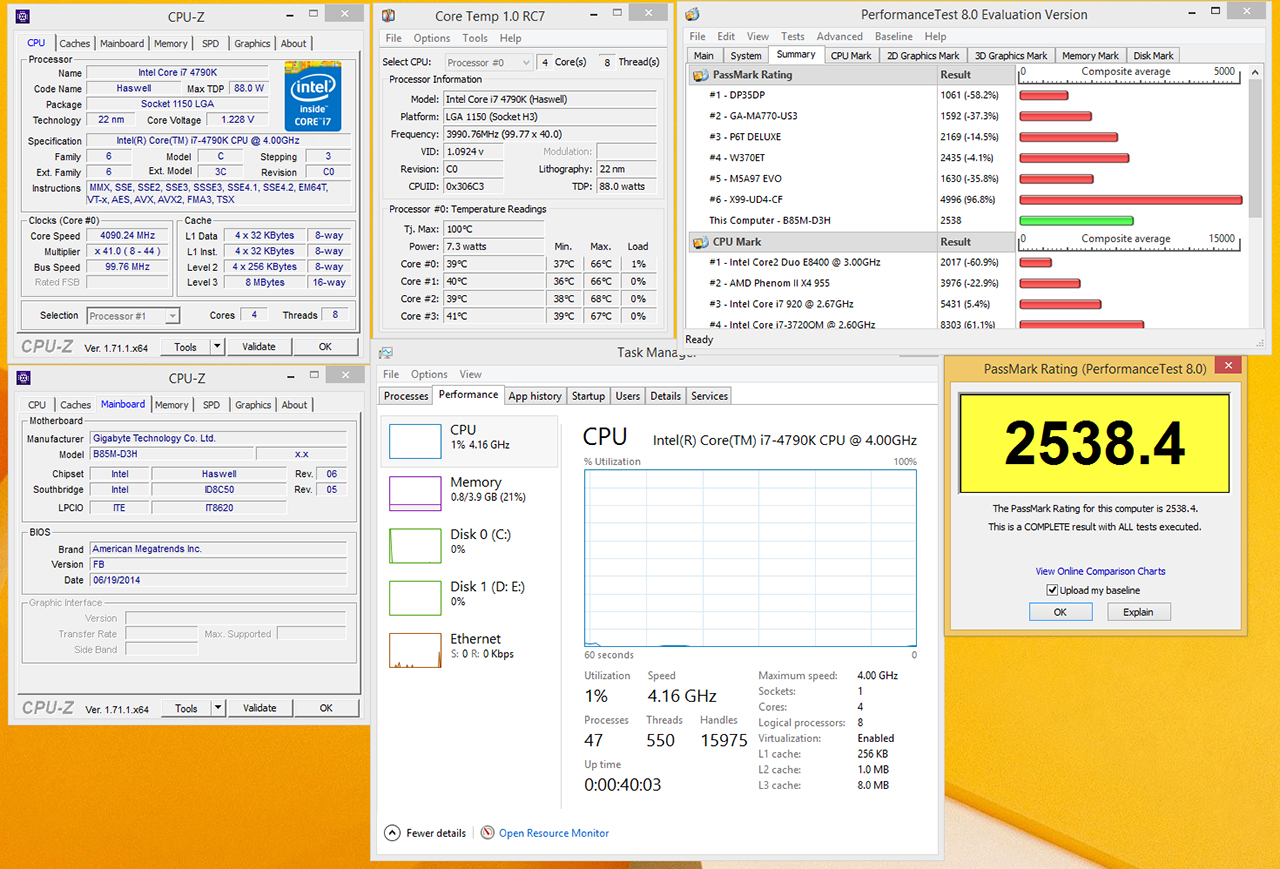
Task: Click the lower CPU-Z window title icon
Action: pos(23,378)
